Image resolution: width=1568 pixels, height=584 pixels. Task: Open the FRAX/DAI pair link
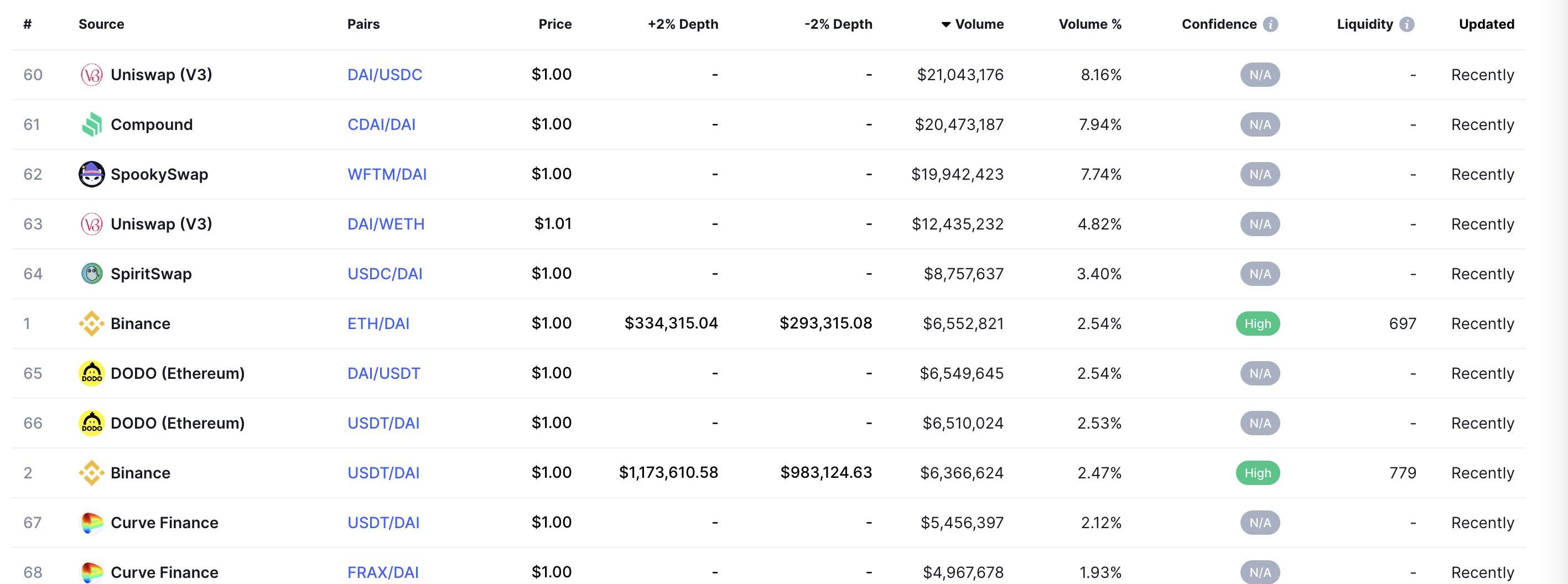(383, 572)
